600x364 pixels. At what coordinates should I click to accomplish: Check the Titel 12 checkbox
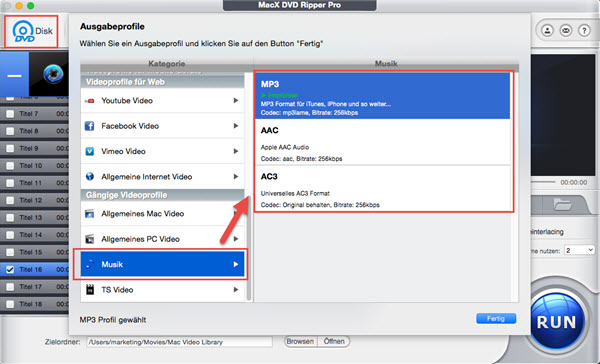(x=10, y=200)
